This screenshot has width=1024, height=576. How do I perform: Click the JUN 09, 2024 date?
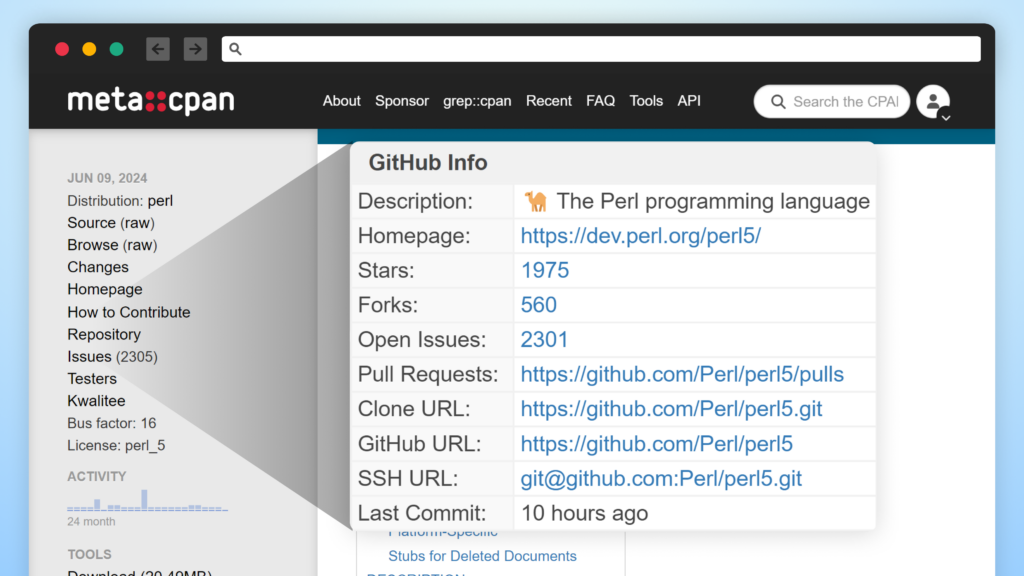pyautogui.click(x=107, y=178)
